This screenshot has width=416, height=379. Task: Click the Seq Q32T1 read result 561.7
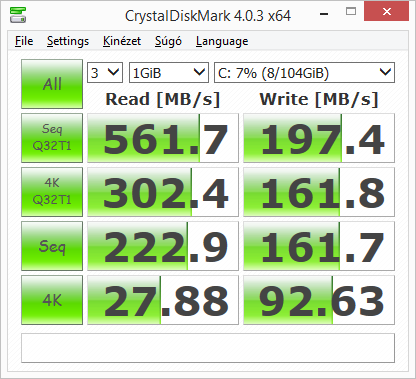[163, 138]
